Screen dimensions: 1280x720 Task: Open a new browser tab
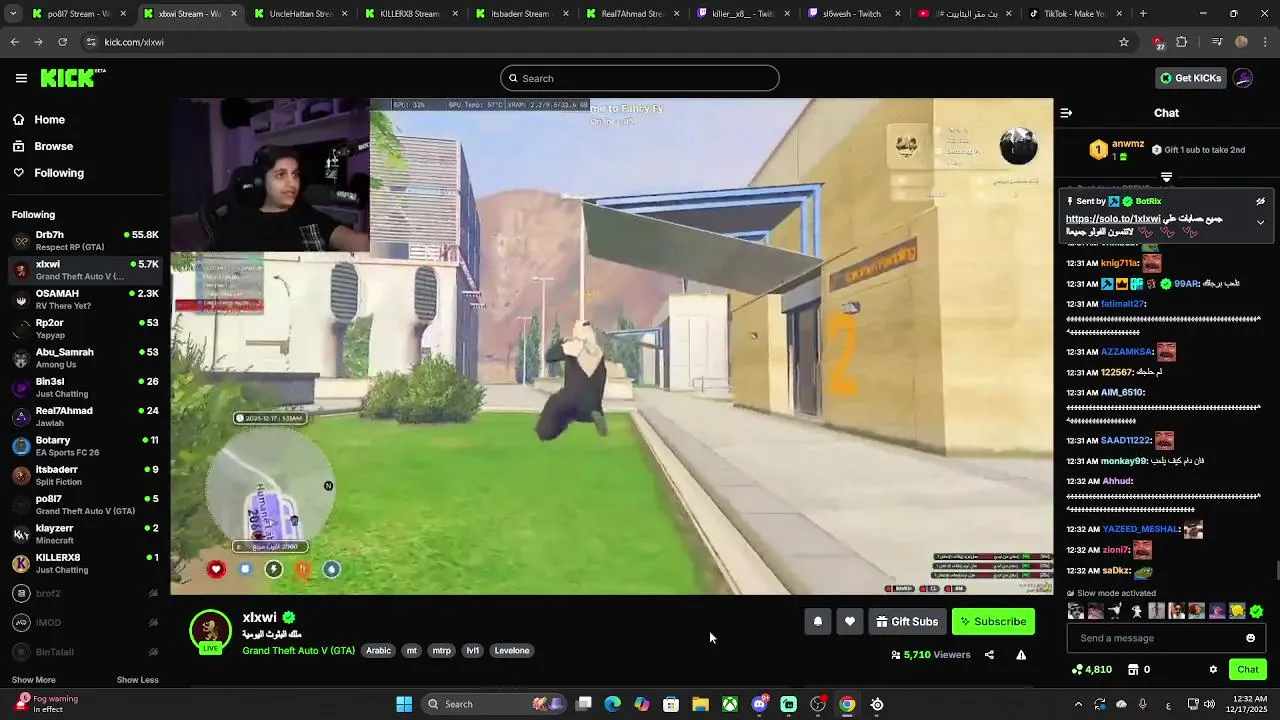click(x=1143, y=14)
